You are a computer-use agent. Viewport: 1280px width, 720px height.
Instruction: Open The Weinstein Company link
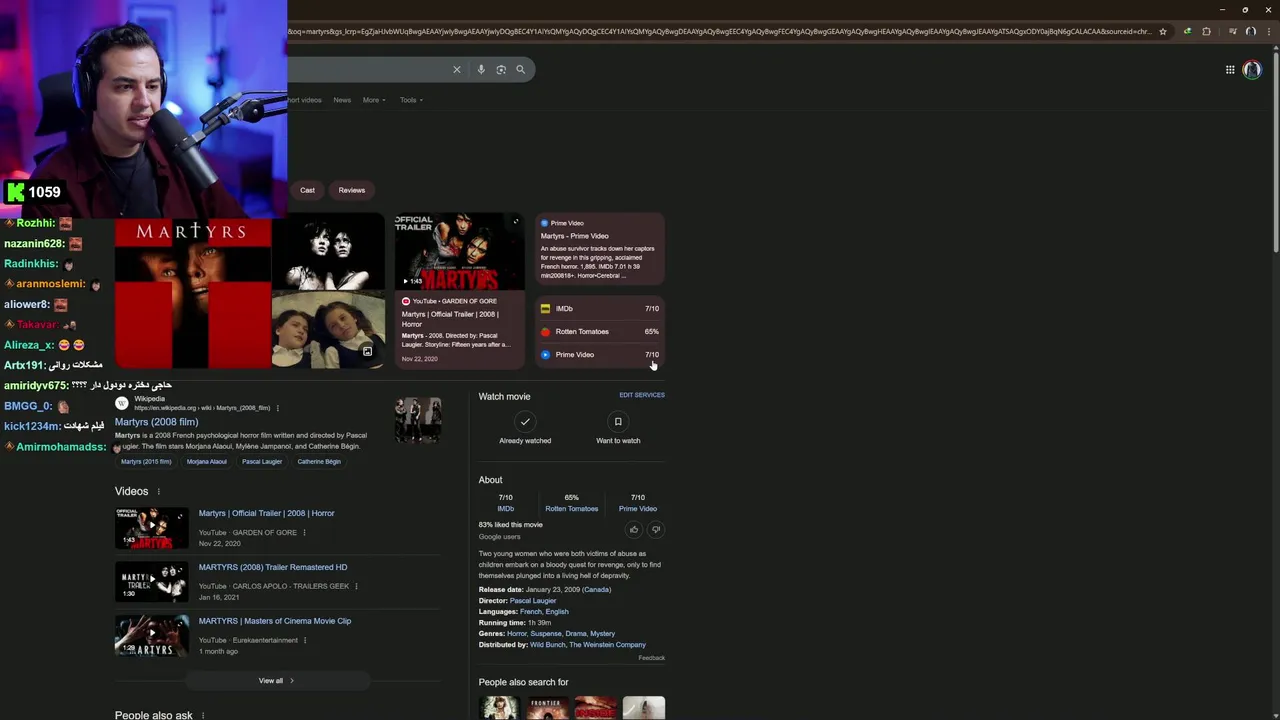(608, 645)
